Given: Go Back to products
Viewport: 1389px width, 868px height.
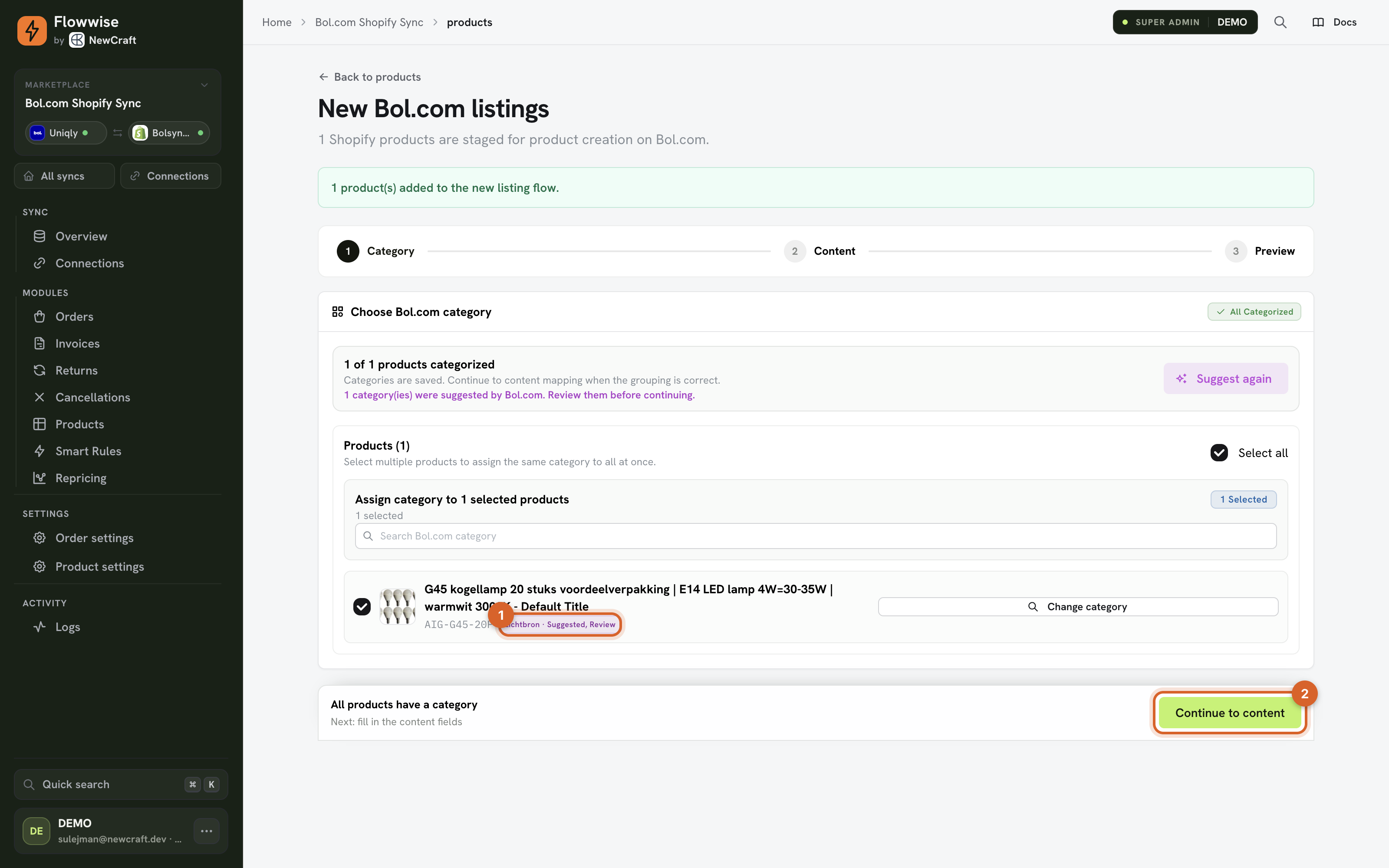Looking at the screenshot, I should [x=370, y=77].
